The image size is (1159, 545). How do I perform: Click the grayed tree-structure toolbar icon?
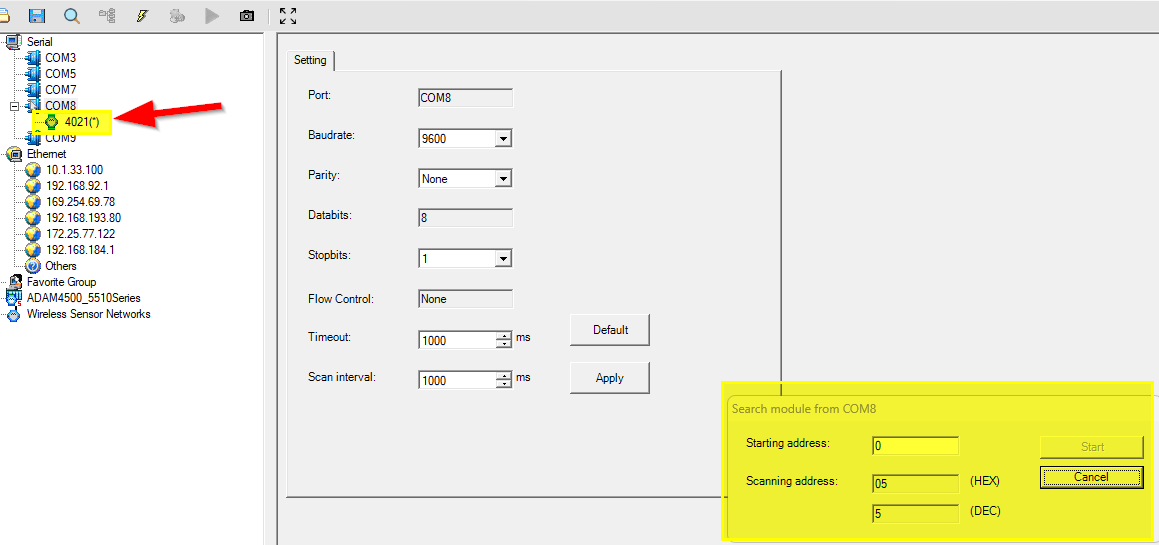click(107, 16)
